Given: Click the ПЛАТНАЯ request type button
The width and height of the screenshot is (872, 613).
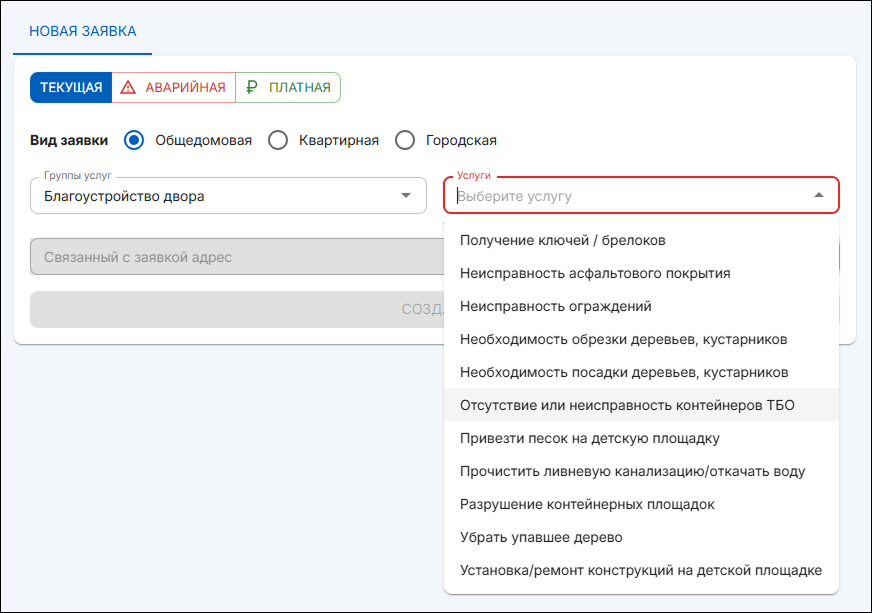Looking at the screenshot, I should 289,87.
